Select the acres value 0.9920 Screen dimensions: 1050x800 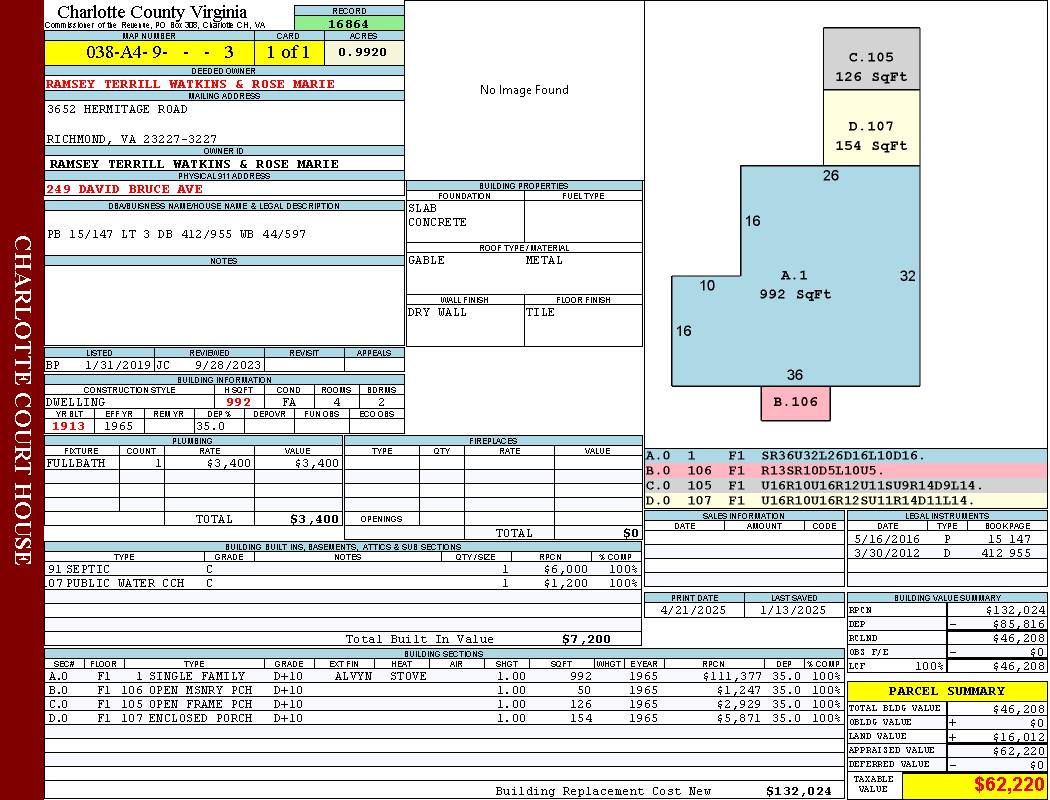362,52
